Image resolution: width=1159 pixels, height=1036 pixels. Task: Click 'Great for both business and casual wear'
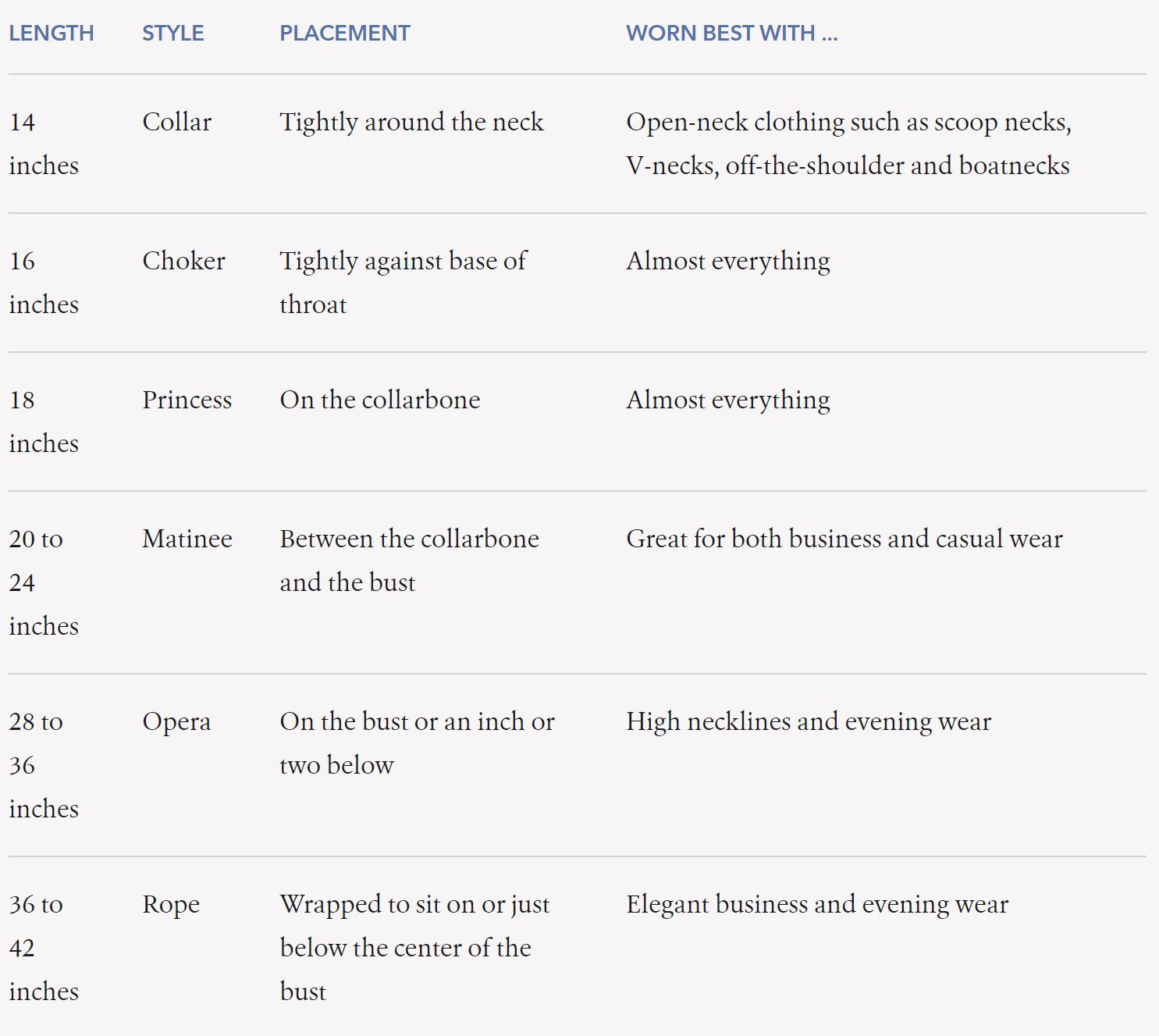pos(844,539)
